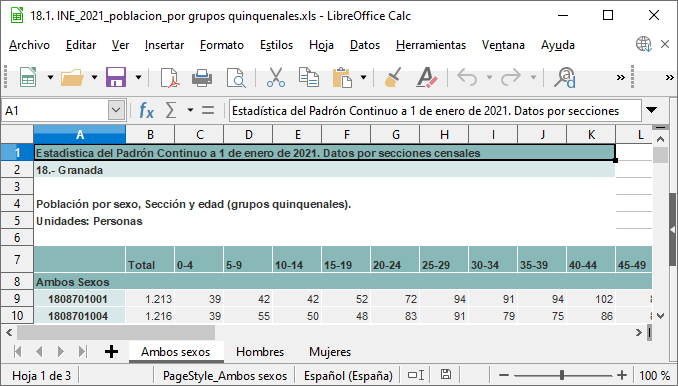Close document with menu bar X
Viewport: 678px width, 386px height.
[x=665, y=44]
